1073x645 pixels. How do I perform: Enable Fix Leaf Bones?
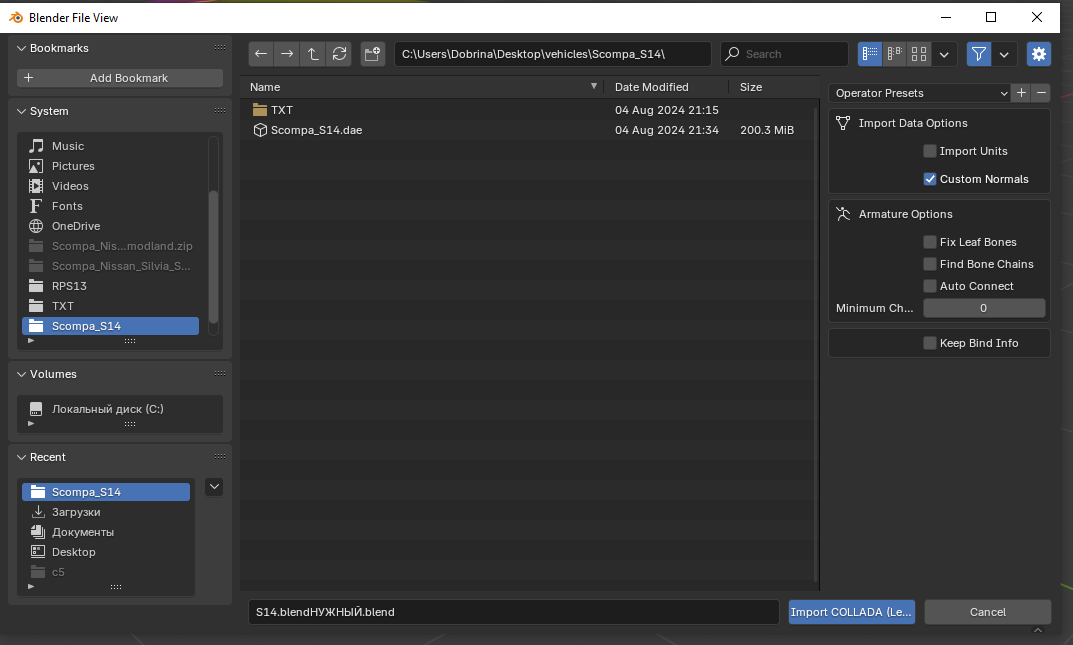point(929,242)
